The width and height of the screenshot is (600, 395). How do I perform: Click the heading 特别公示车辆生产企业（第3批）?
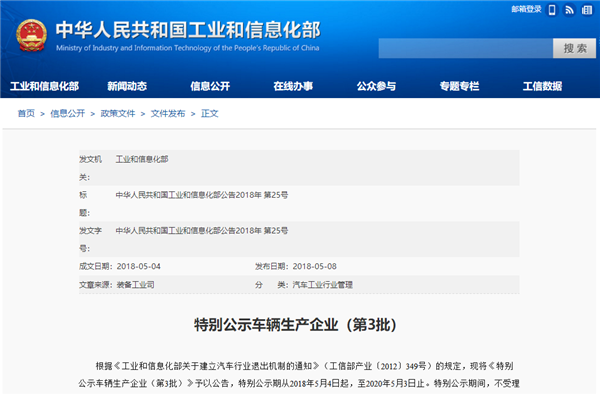295,325
